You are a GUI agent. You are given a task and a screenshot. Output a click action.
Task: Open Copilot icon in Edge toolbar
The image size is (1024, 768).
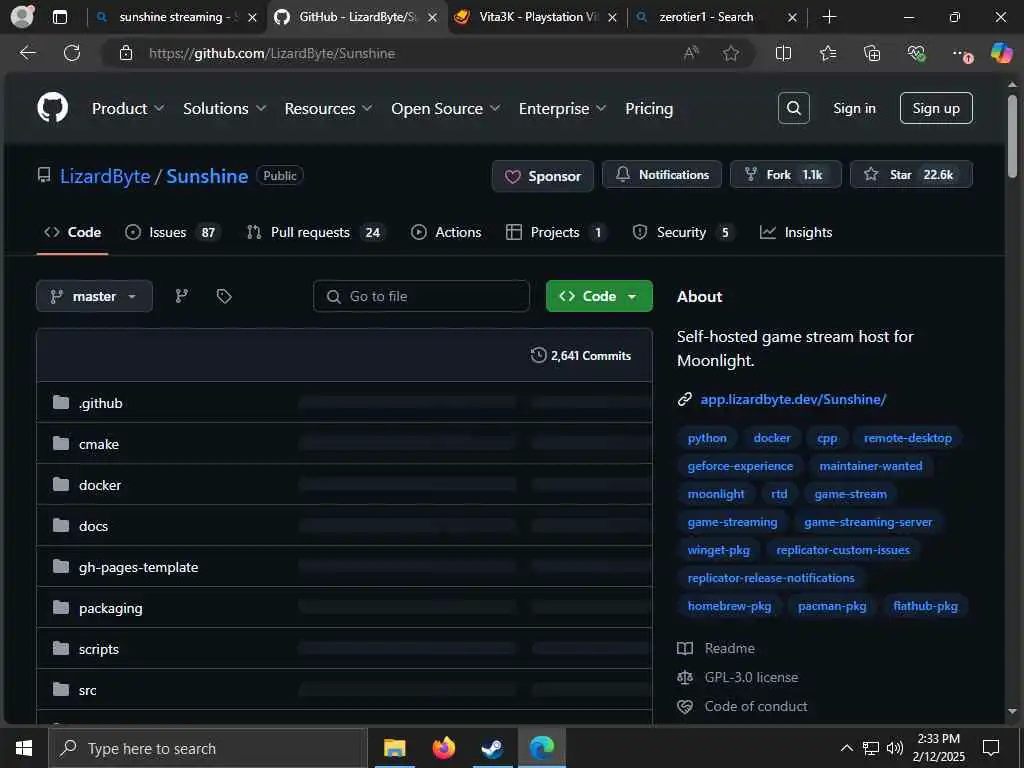click(x=1001, y=53)
